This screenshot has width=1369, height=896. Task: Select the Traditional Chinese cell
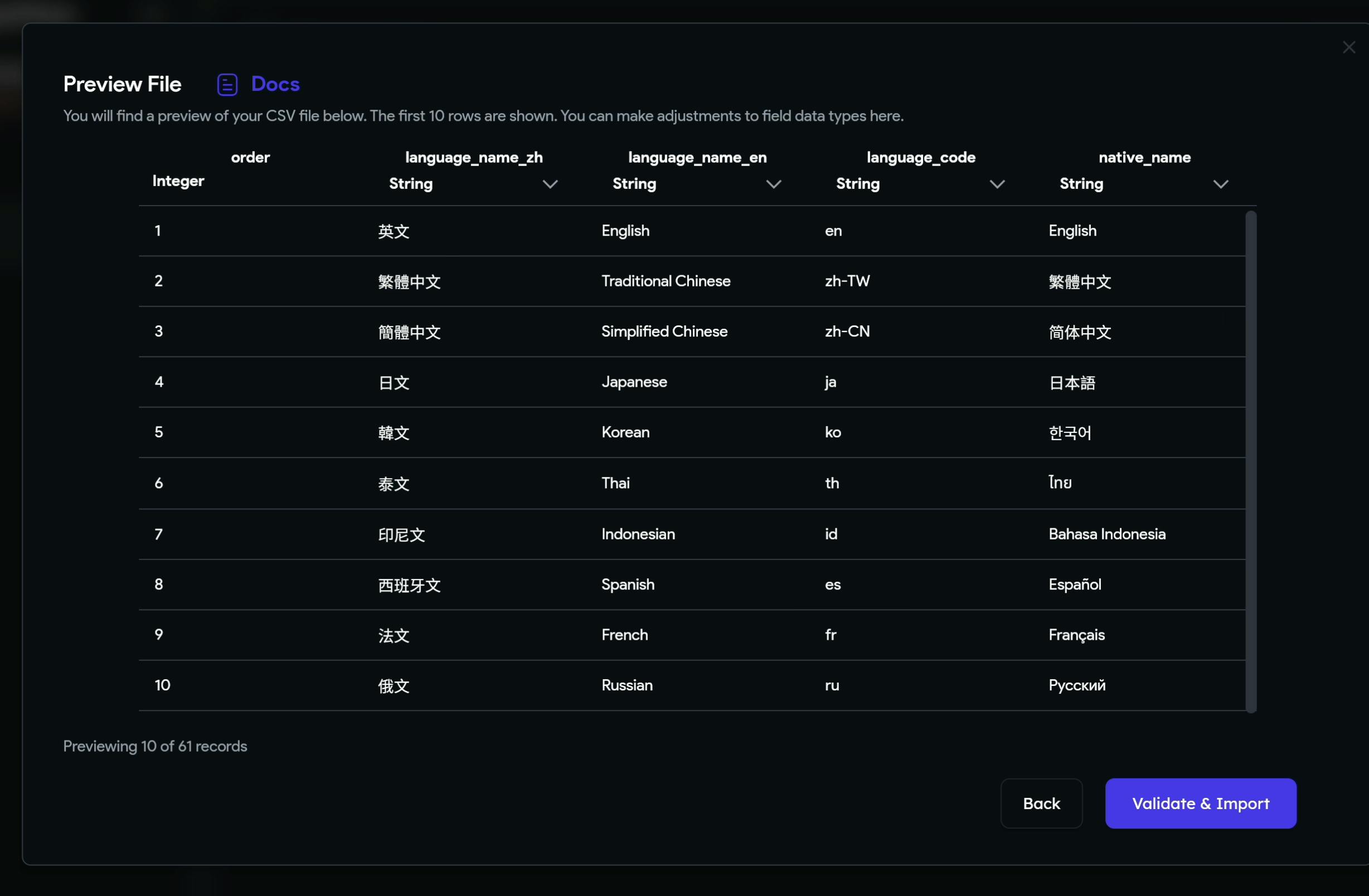[666, 281]
